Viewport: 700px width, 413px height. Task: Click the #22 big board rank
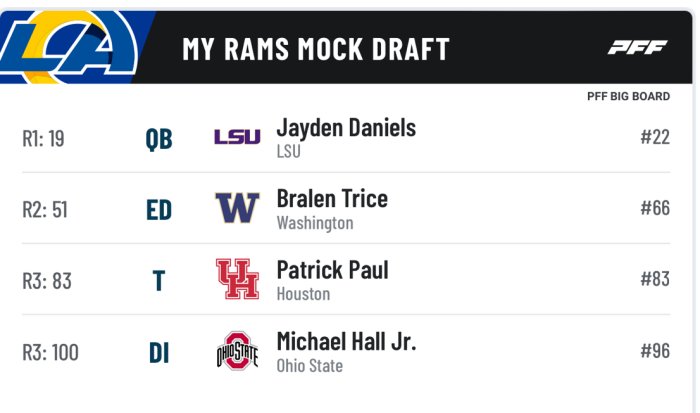click(x=655, y=137)
